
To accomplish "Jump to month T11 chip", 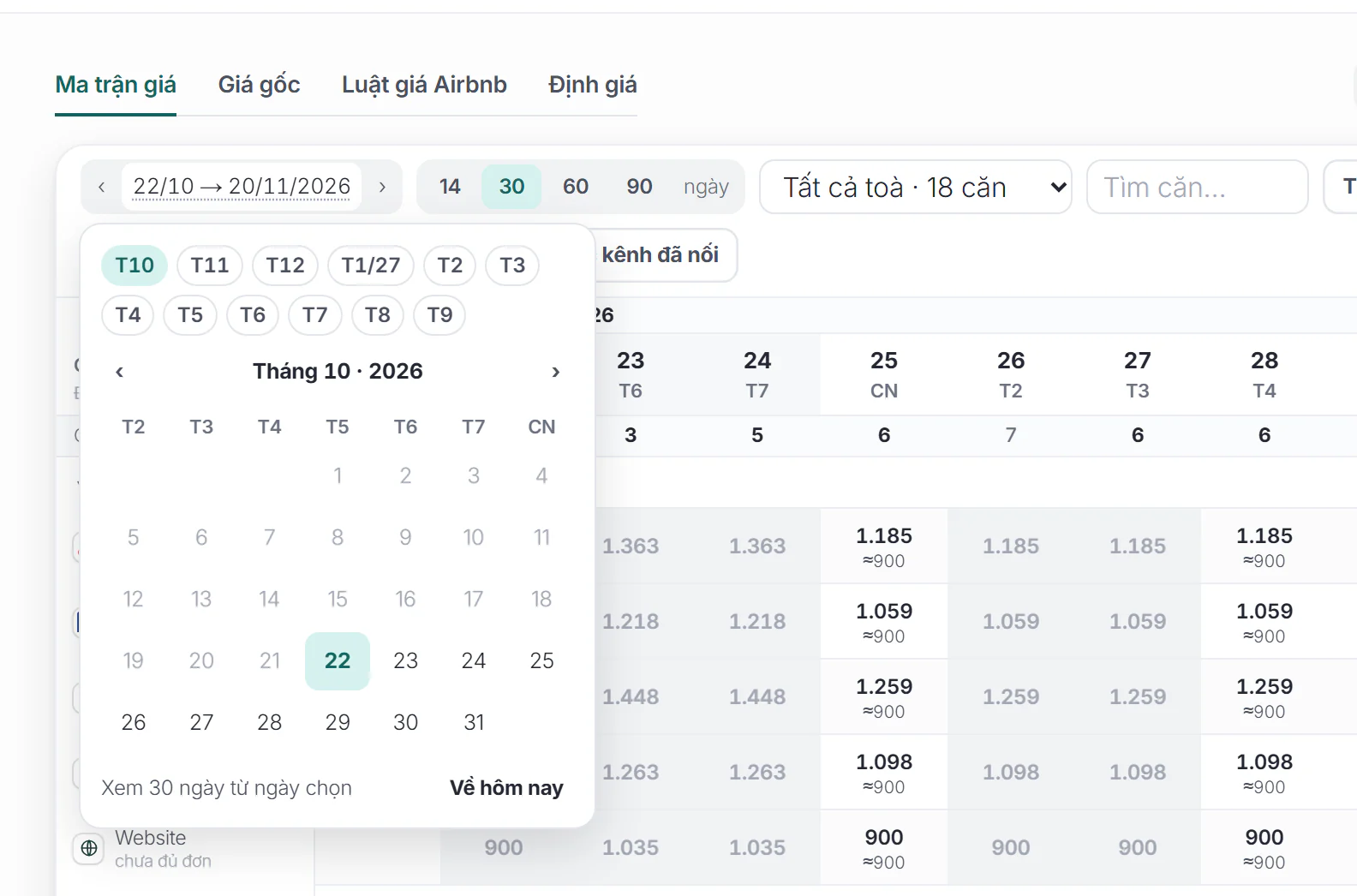I will pyautogui.click(x=210, y=266).
